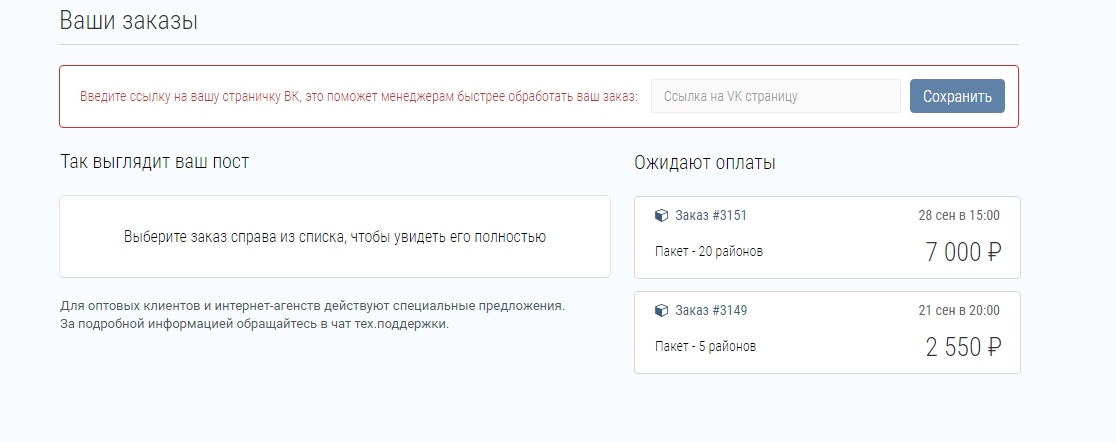Click the box icon of Заказ #3149

(661, 310)
